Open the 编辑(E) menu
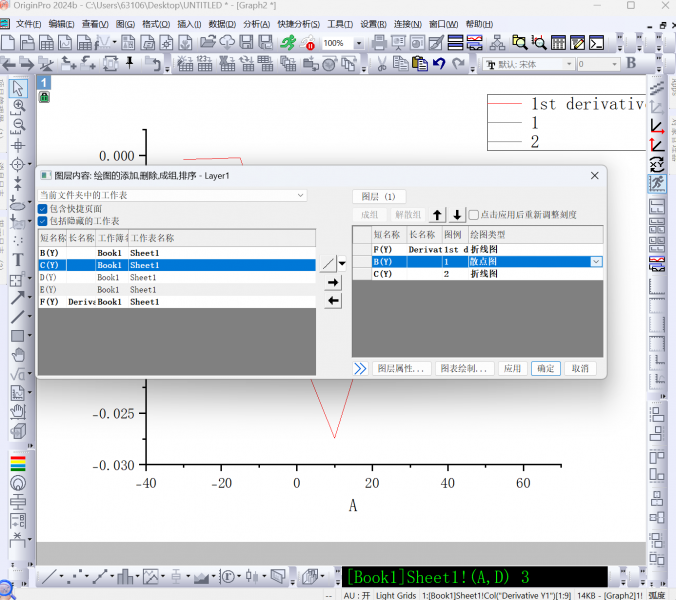This screenshot has width=676, height=600. coord(61,24)
